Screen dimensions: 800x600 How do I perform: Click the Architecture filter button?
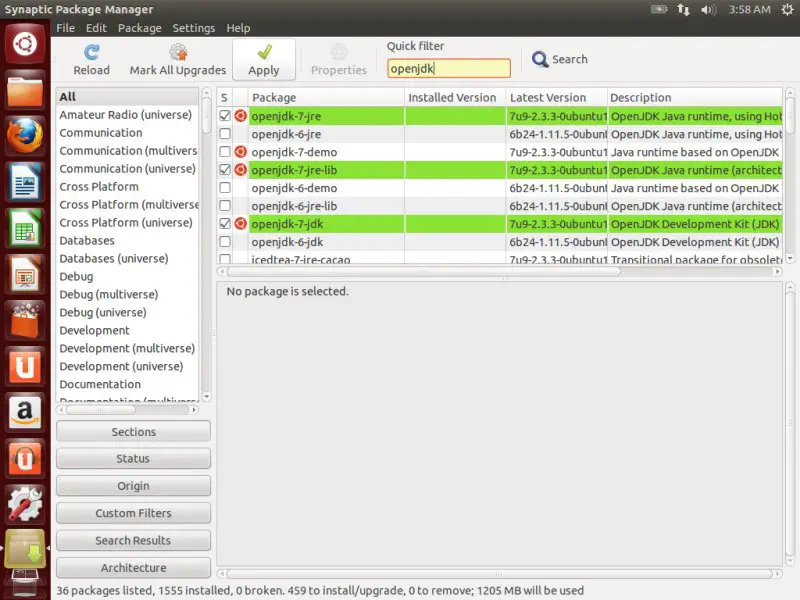pos(133,568)
